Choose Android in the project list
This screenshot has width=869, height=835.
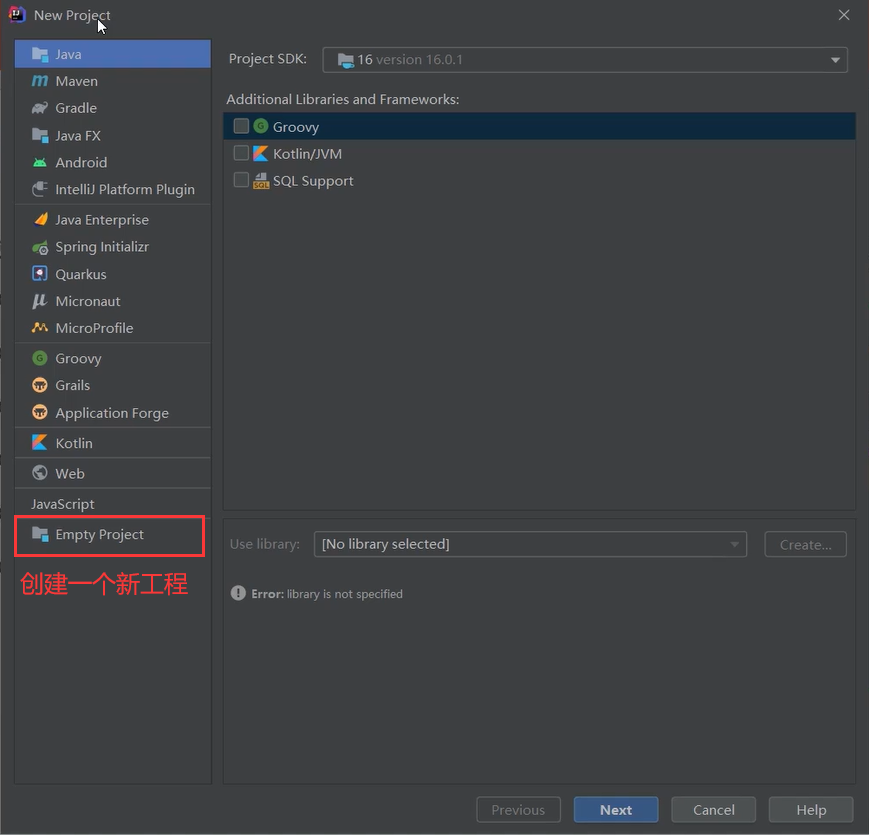pyautogui.click(x=113, y=162)
